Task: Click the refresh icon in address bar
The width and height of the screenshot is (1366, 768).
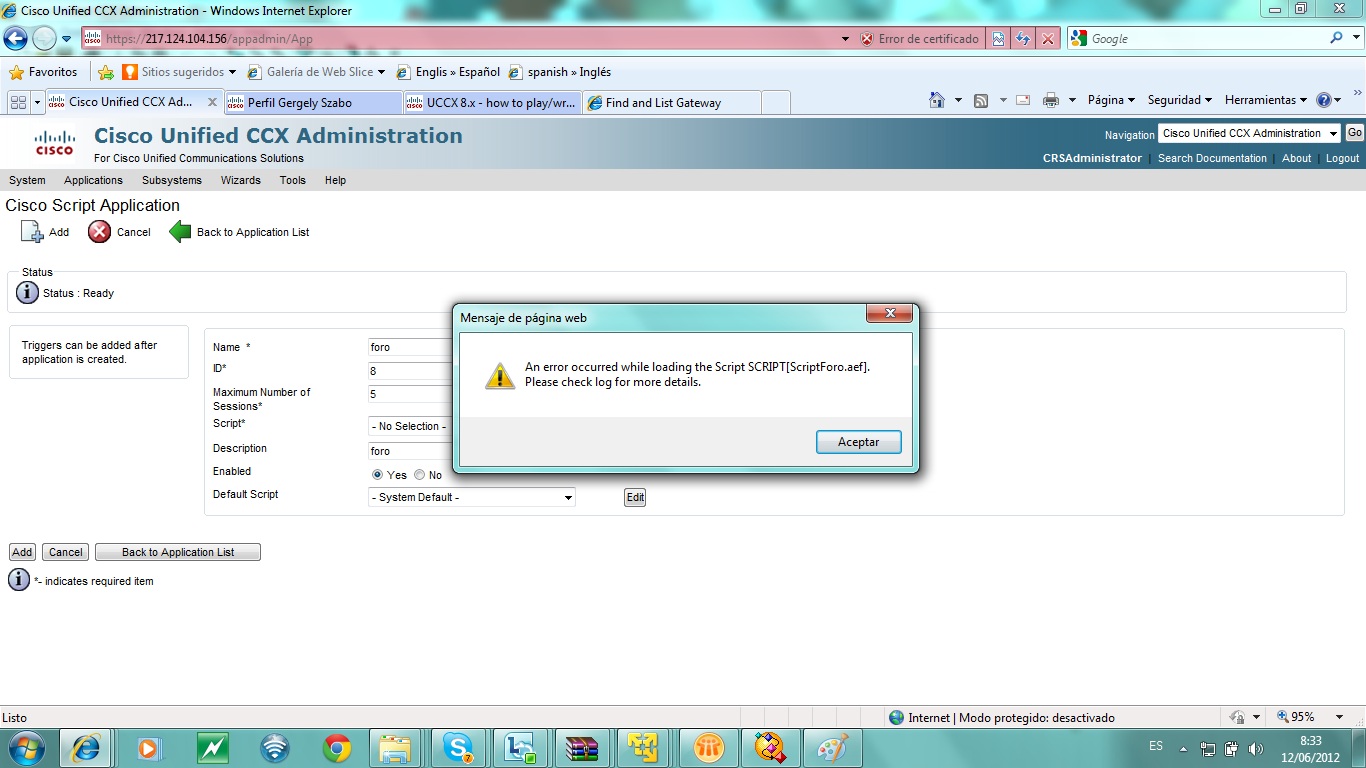Action: point(1023,39)
